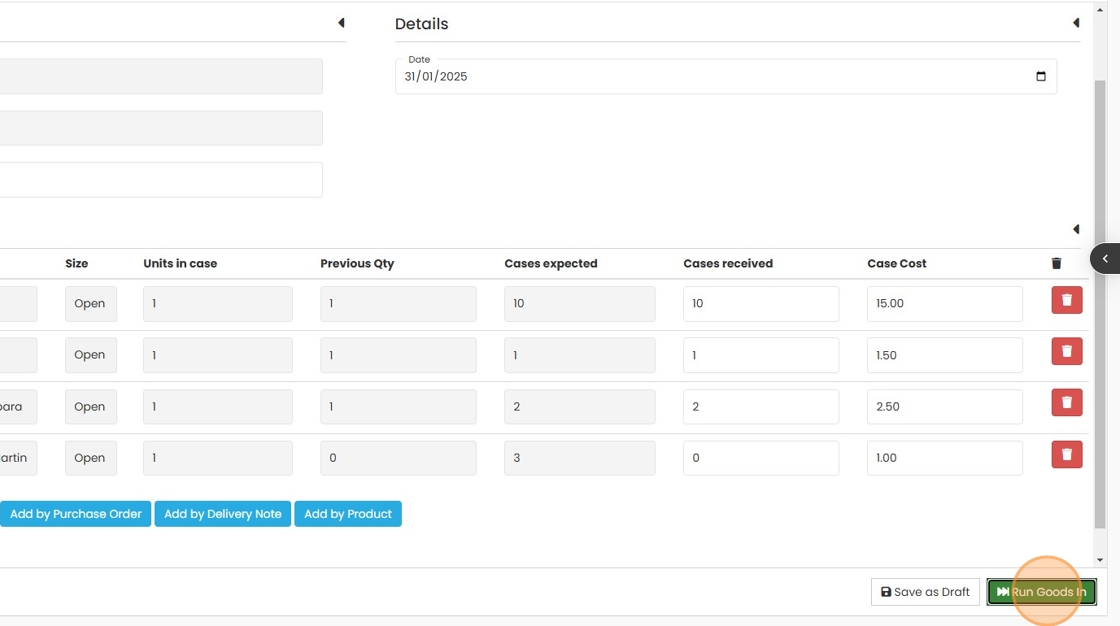Open the date picker calendar icon

[x=1040, y=77]
